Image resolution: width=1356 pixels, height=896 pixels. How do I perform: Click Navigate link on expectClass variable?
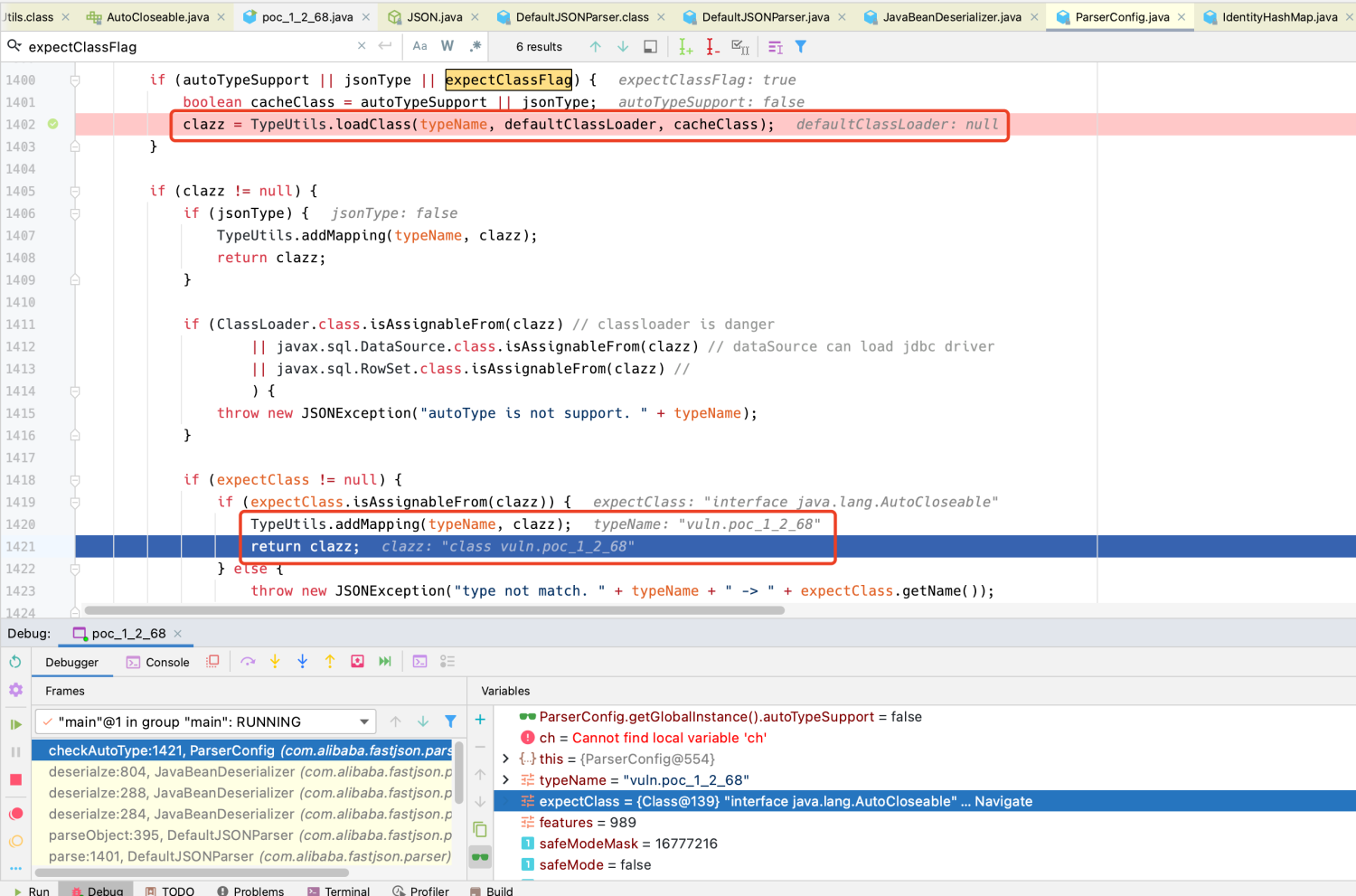1003,802
